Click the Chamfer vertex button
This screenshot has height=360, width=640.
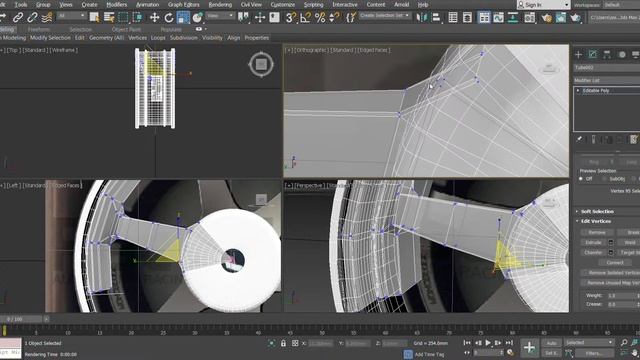click(593, 252)
